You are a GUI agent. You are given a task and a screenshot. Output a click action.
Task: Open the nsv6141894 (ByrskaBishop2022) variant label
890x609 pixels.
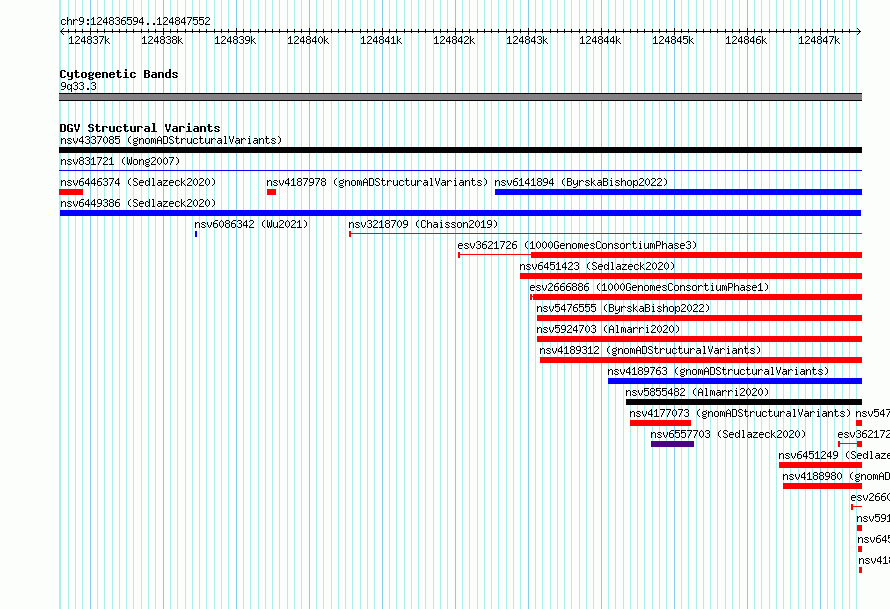(581, 182)
